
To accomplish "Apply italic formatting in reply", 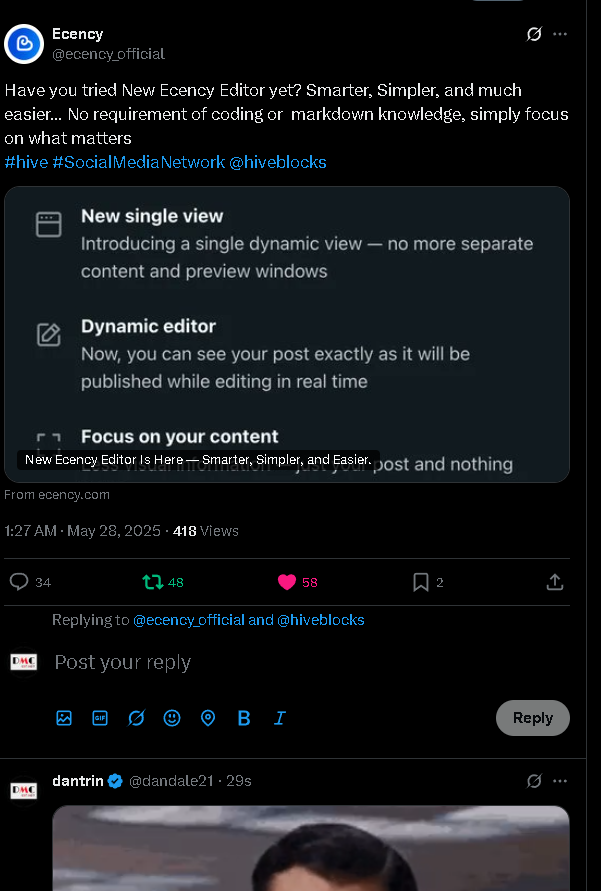I will click(280, 718).
